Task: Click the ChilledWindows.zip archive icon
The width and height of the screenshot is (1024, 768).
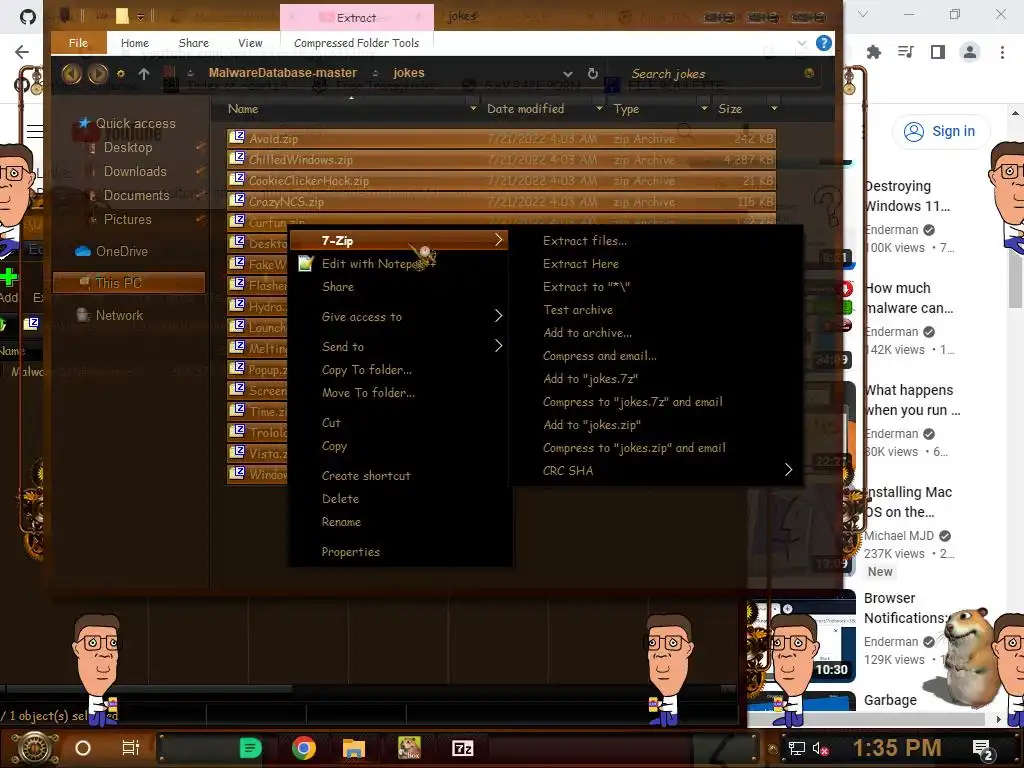Action: (x=236, y=158)
